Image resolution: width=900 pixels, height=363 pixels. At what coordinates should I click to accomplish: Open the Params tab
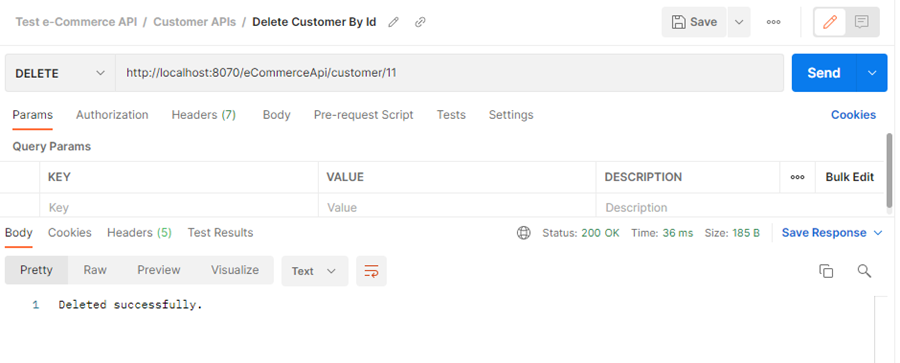tap(33, 115)
